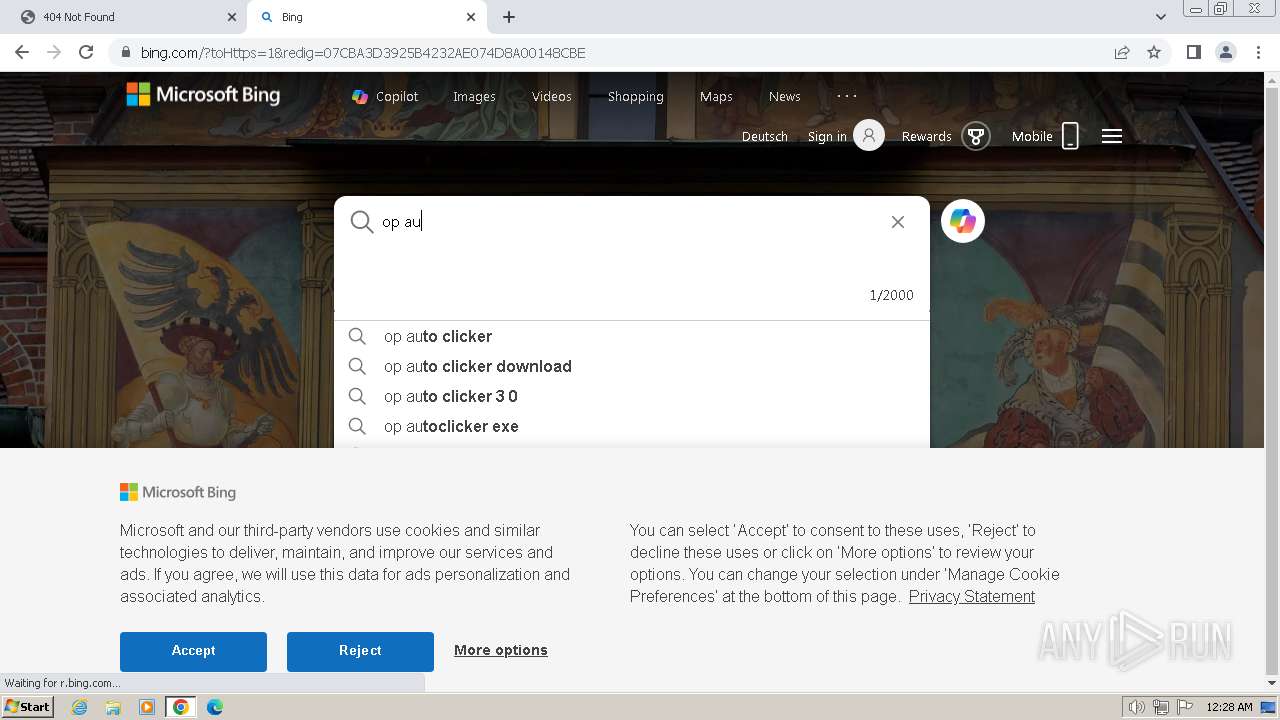
Task: Select suggestion "op autoclicker exe"
Action: [632, 426]
